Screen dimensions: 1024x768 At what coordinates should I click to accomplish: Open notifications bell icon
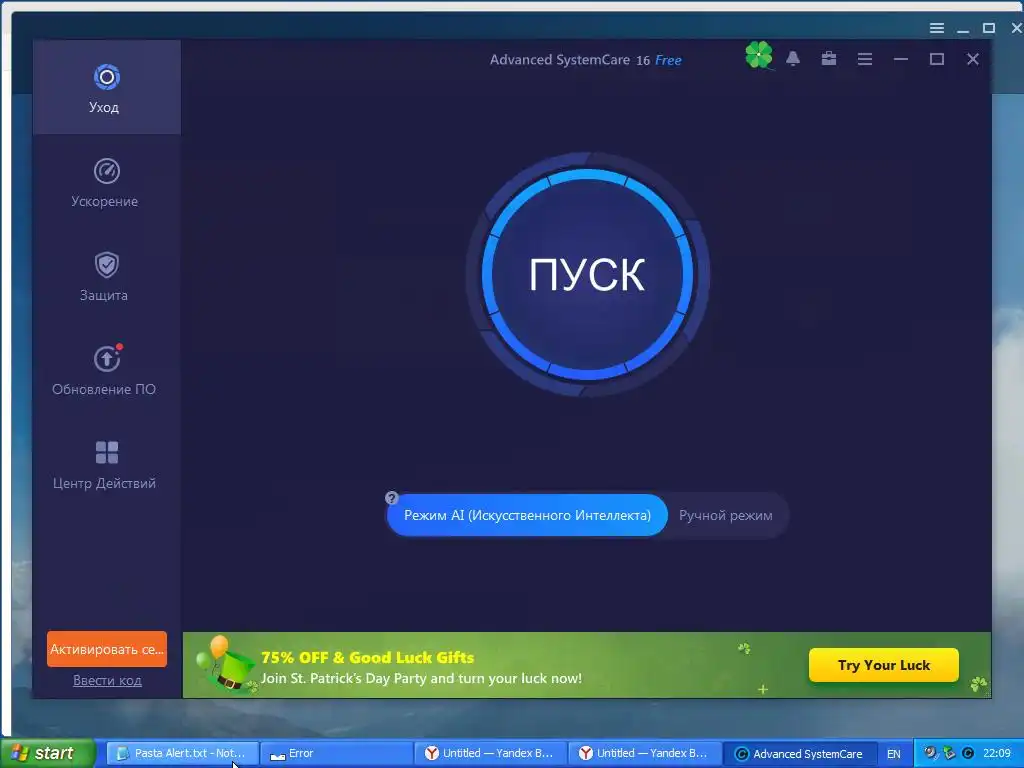click(793, 59)
